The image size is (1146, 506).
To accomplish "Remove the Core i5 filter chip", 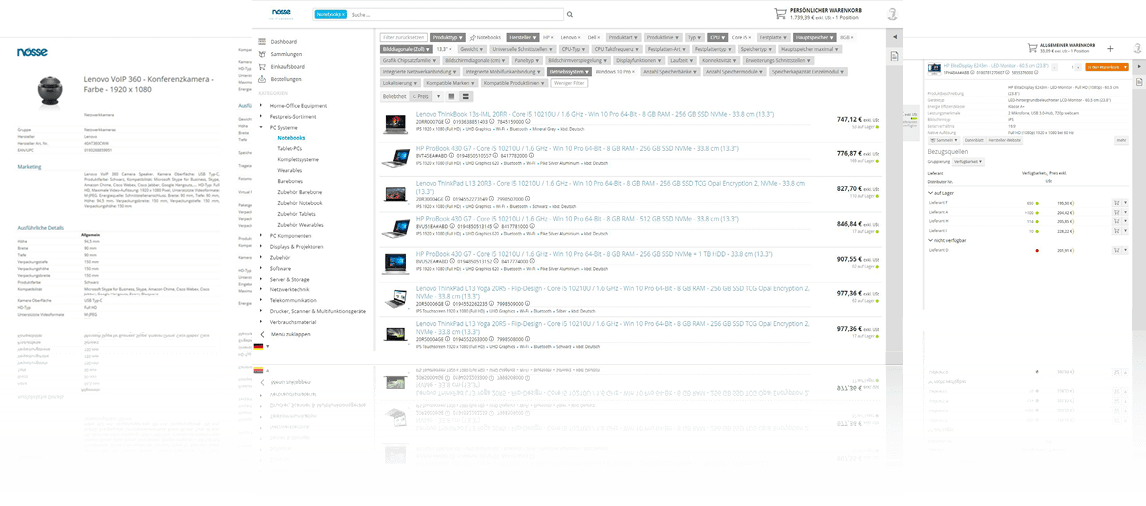I will click(x=752, y=37).
